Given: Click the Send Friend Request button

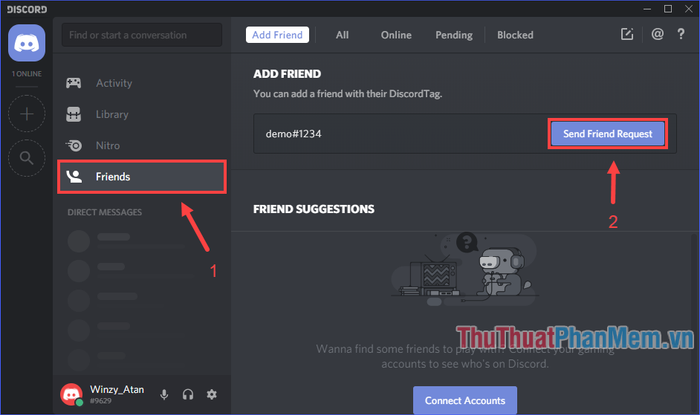Looking at the screenshot, I should click(x=607, y=134).
